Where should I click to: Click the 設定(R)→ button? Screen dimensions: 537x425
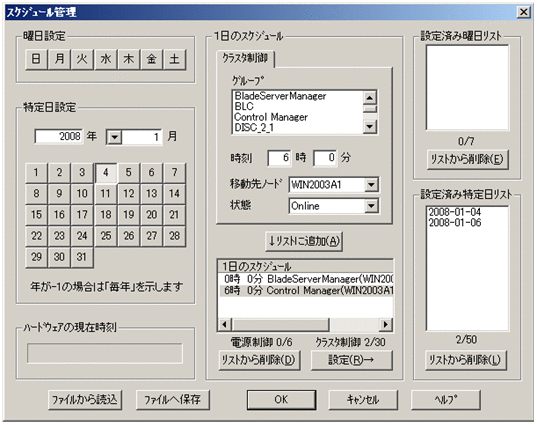tap(351, 360)
